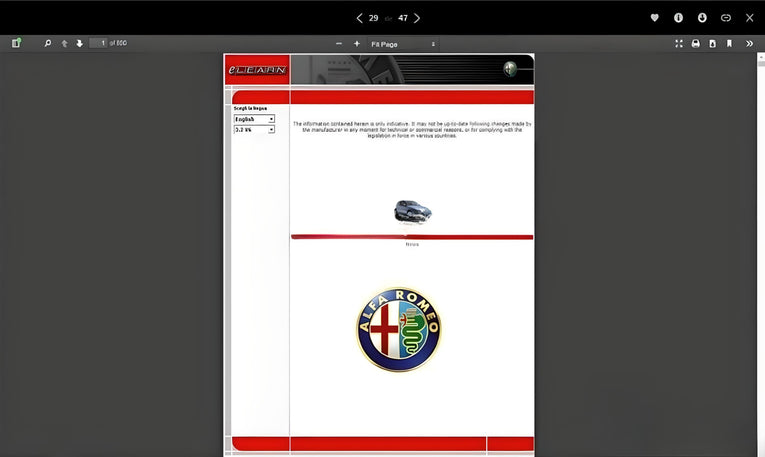Image resolution: width=765 pixels, height=457 pixels.
Task: Expand the tools double-chevron menu
Action: coord(750,43)
